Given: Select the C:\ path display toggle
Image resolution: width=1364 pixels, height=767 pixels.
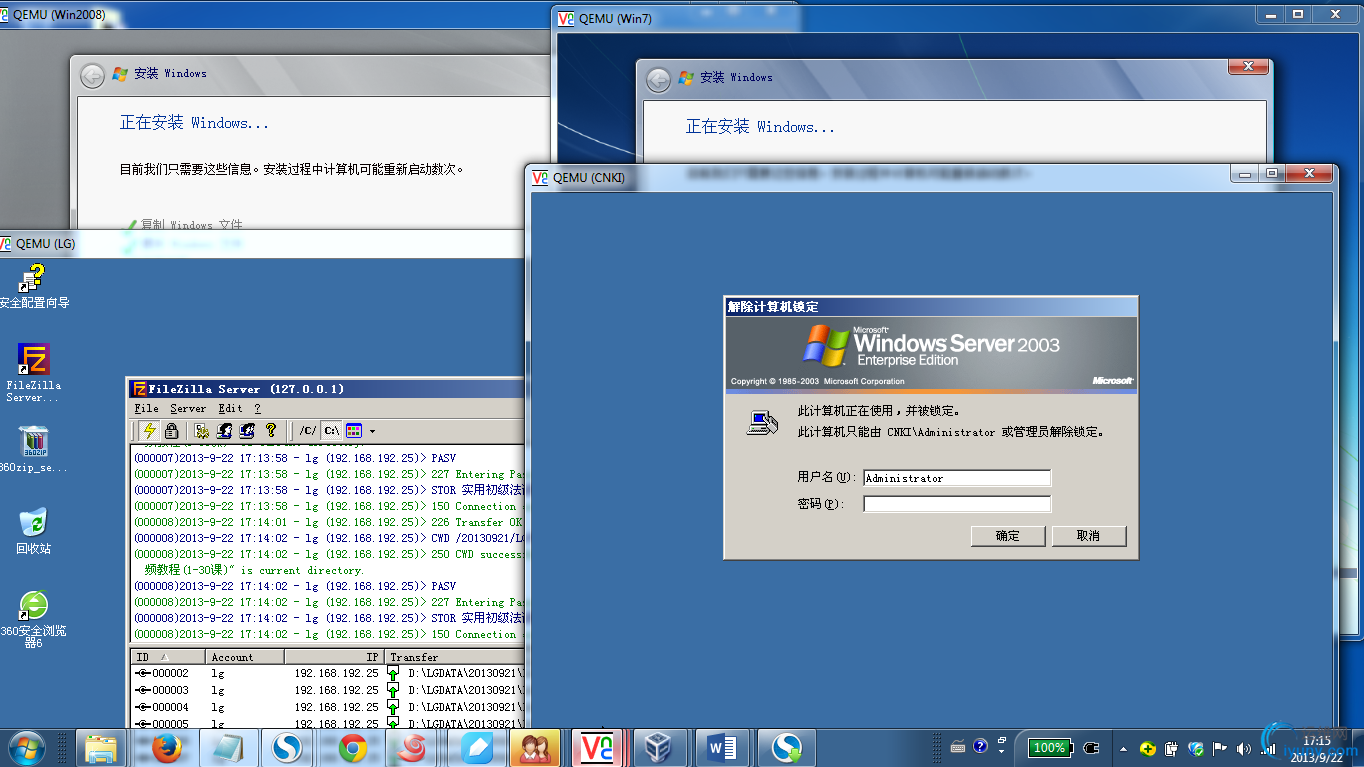Looking at the screenshot, I should point(331,431).
